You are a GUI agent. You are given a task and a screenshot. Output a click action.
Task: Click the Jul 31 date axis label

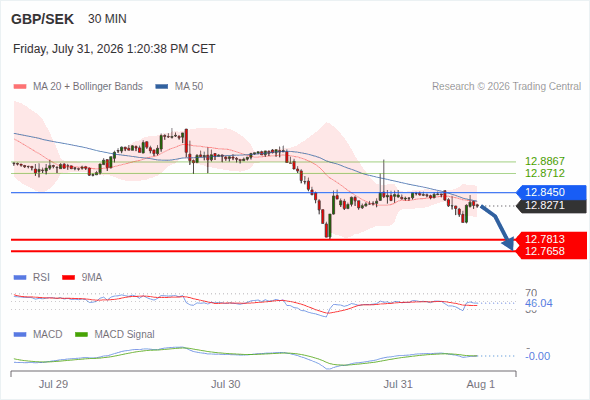tap(398, 385)
